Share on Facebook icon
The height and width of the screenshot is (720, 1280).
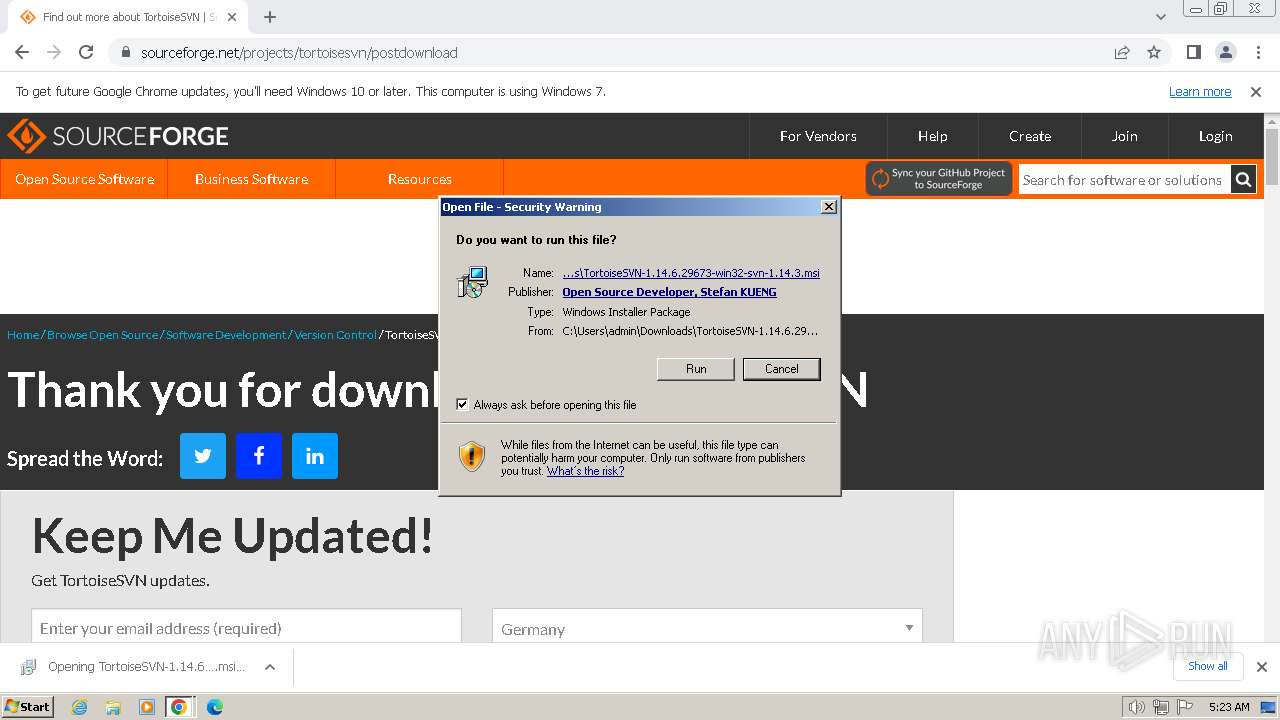pyautogui.click(x=259, y=456)
